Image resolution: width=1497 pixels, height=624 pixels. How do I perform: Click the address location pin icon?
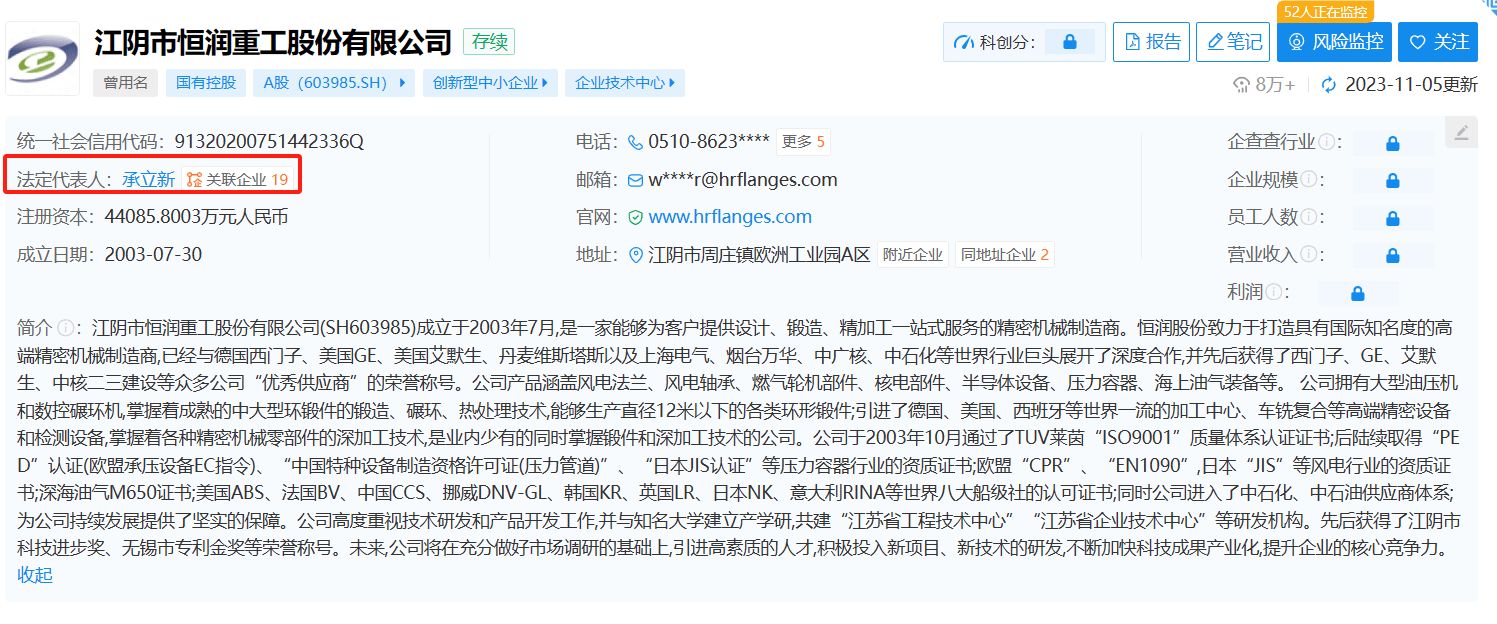pos(635,255)
